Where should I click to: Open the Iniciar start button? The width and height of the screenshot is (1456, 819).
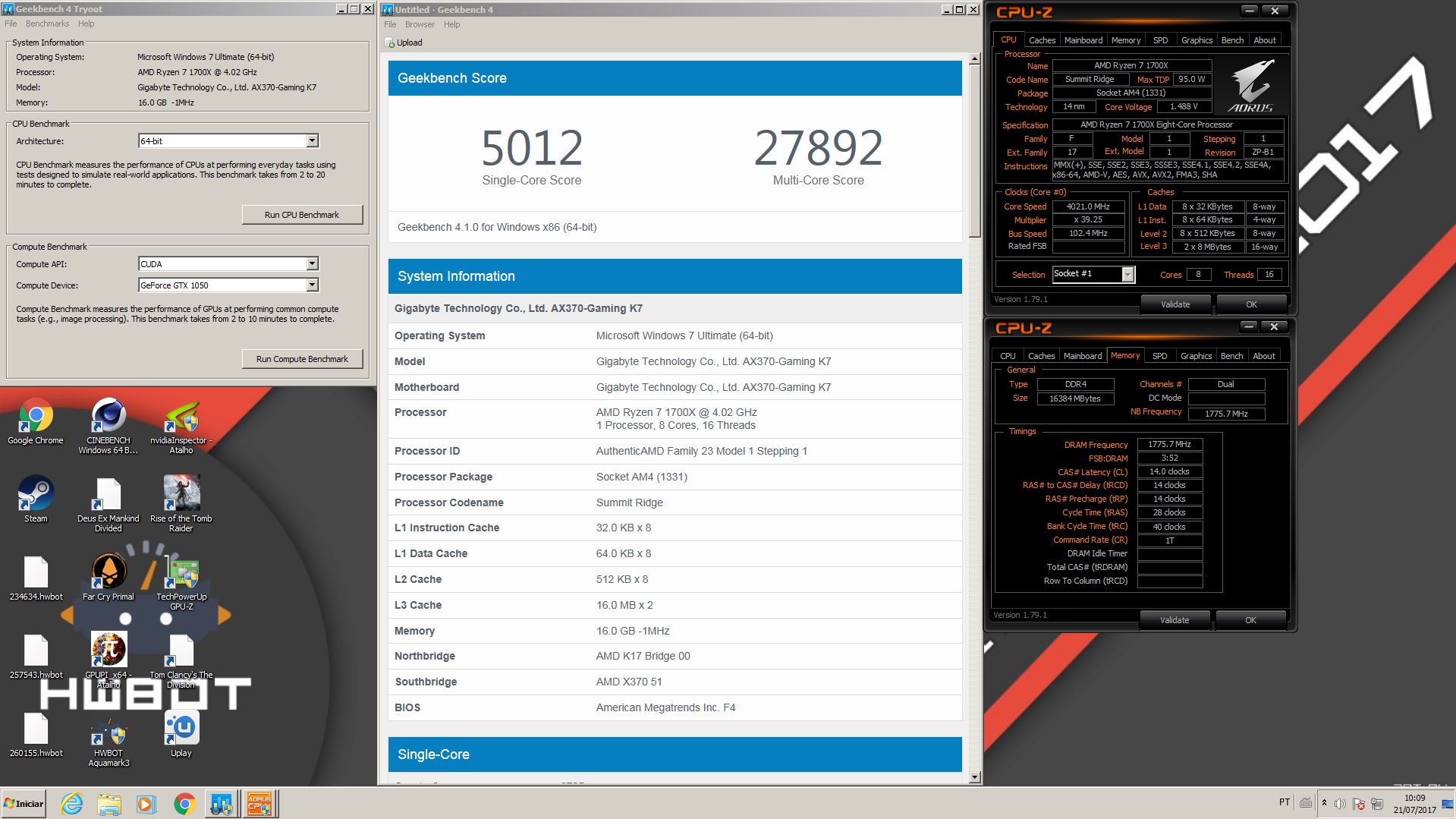coord(24,804)
